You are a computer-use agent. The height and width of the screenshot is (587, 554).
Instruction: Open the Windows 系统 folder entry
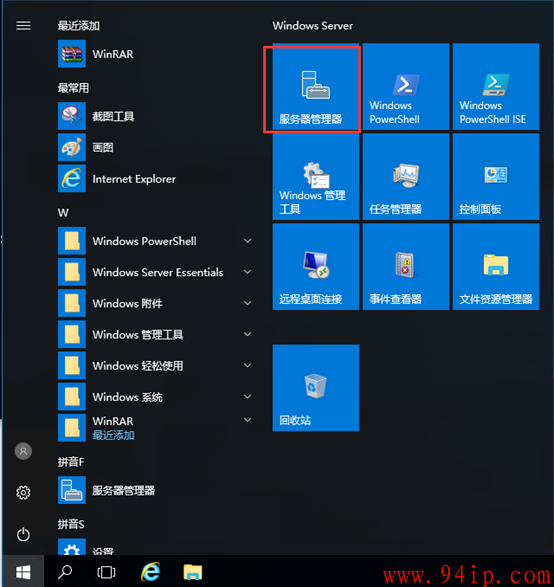[155, 396]
